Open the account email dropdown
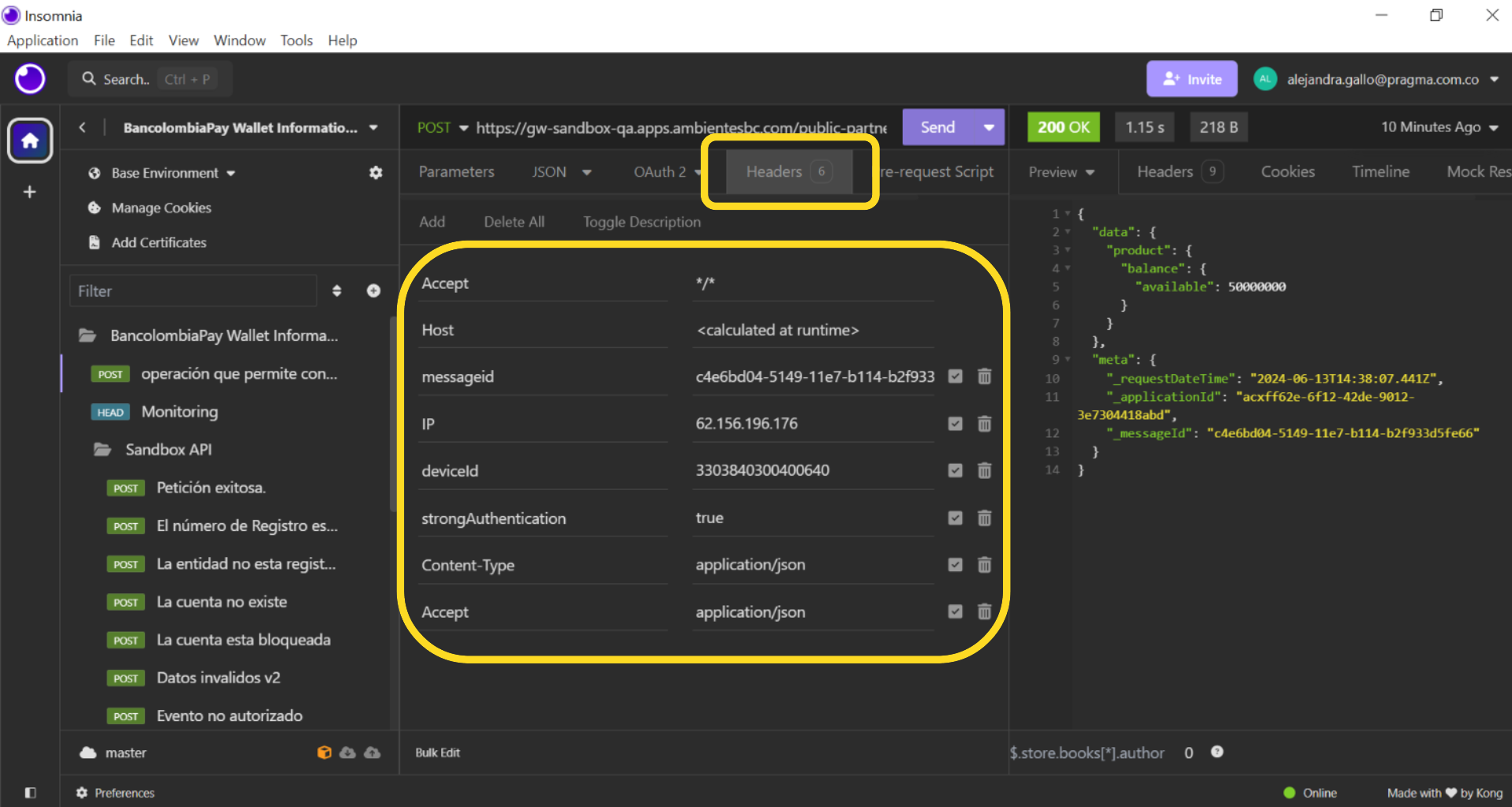Viewport: 1512px width, 807px height. 1494,79
